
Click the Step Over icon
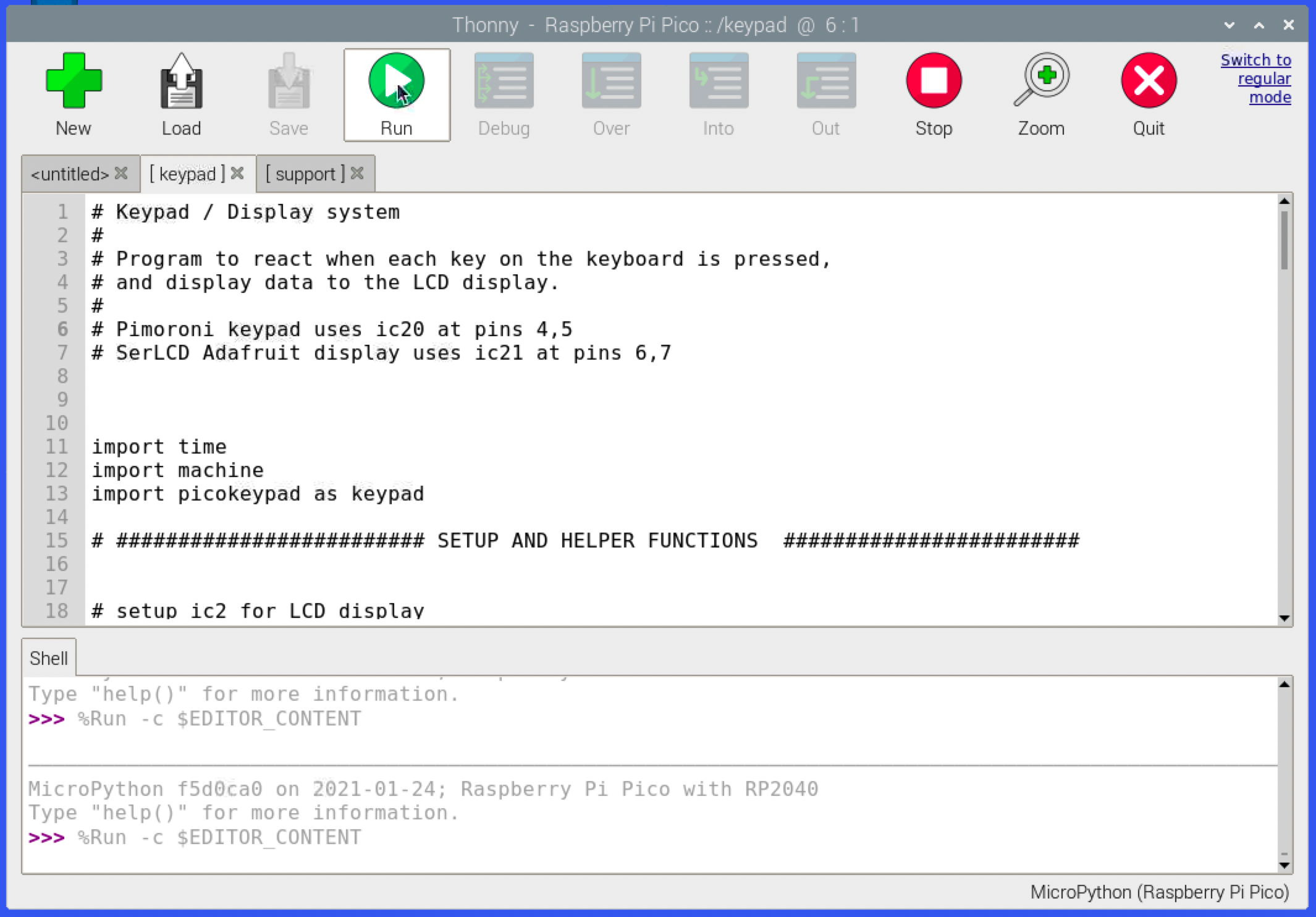[611, 81]
